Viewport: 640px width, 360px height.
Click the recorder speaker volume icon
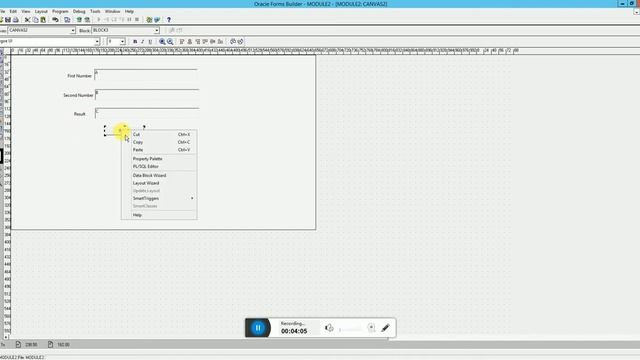pos(329,328)
